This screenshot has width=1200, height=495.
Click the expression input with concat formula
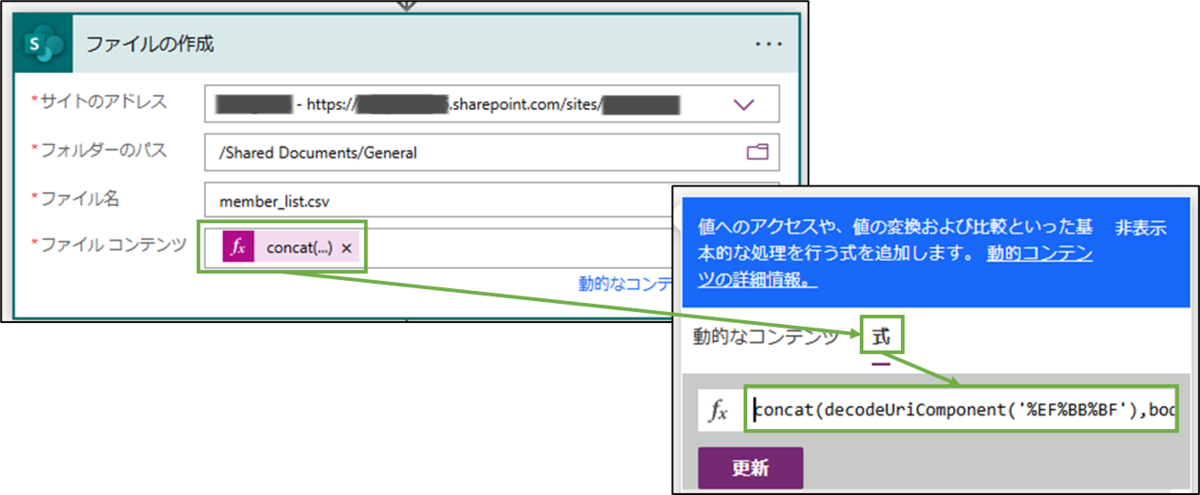click(x=963, y=411)
